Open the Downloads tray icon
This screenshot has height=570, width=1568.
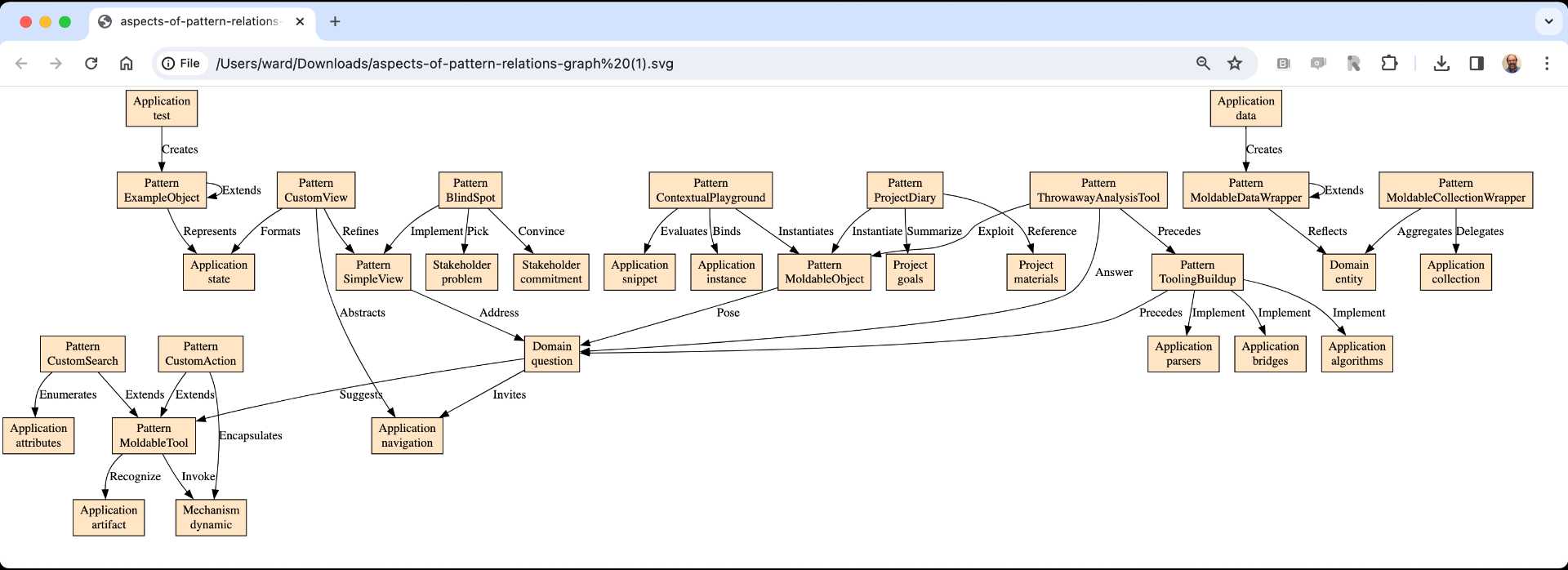pyautogui.click(x=1441, y=63)
